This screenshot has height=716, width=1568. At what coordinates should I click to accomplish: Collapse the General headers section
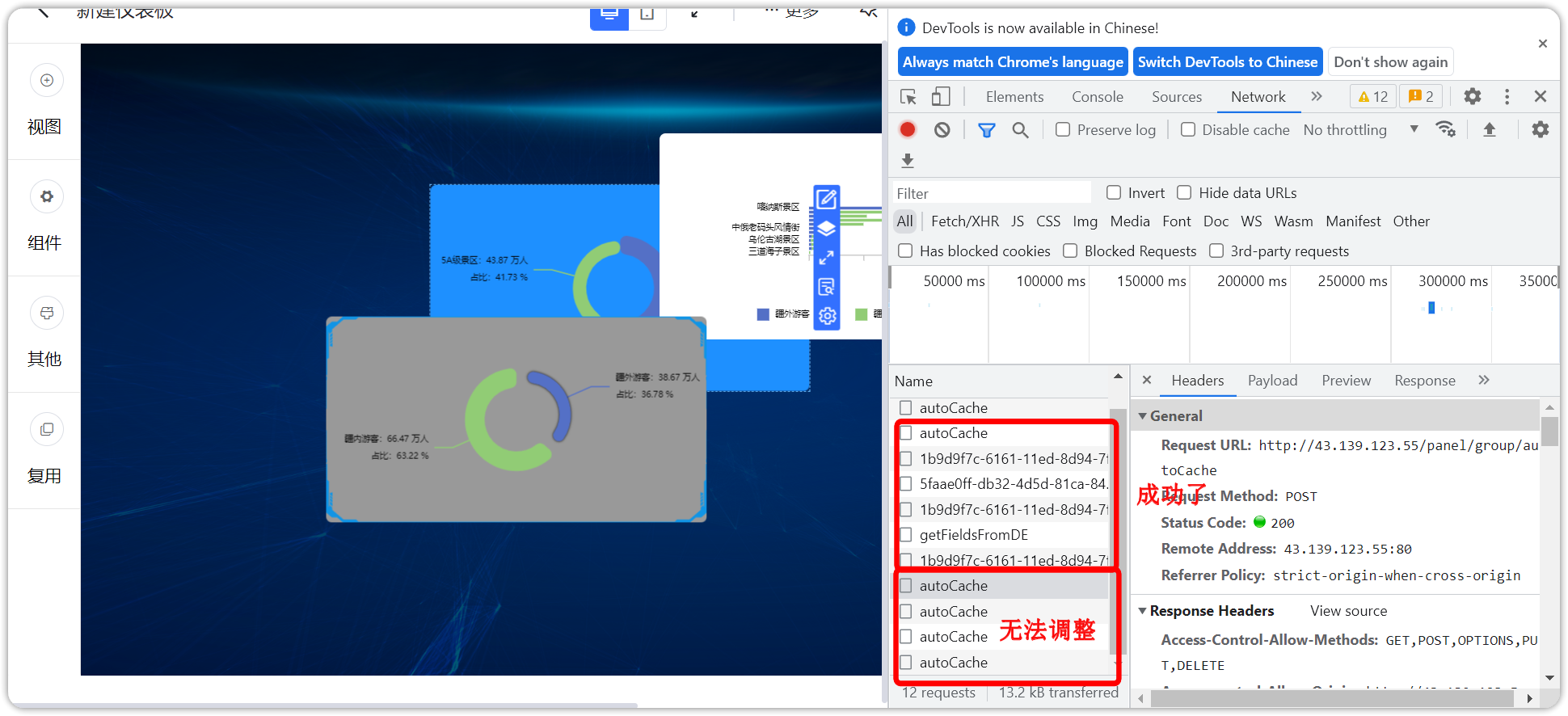pyautogui.click(x=1143, y=416)
